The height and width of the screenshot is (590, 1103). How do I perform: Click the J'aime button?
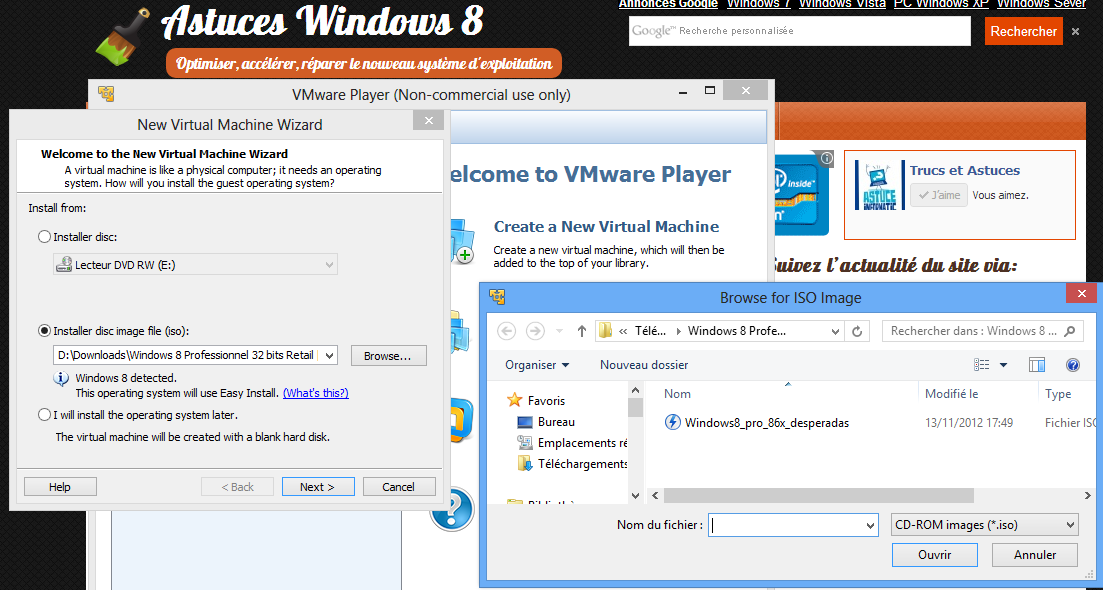(x=939, y=195)
